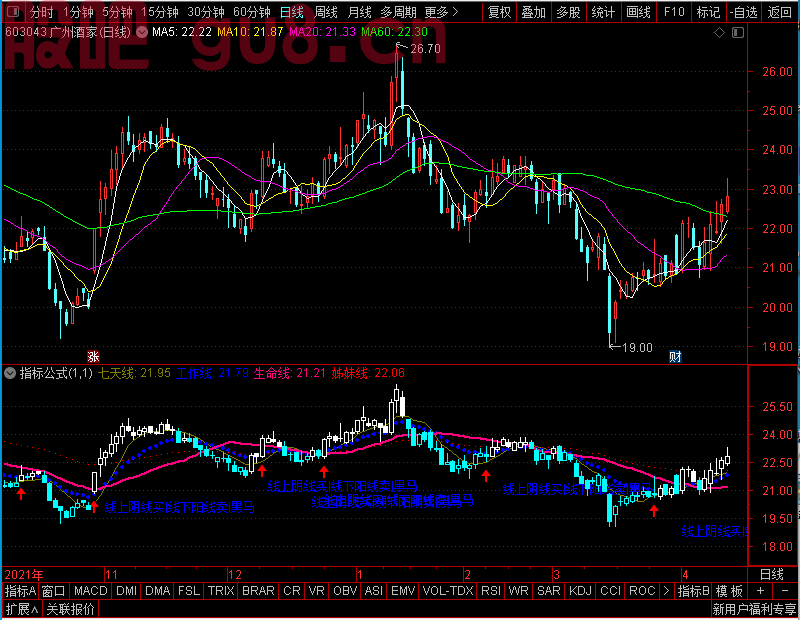Select the 日线 period tab

pos(292,12)
